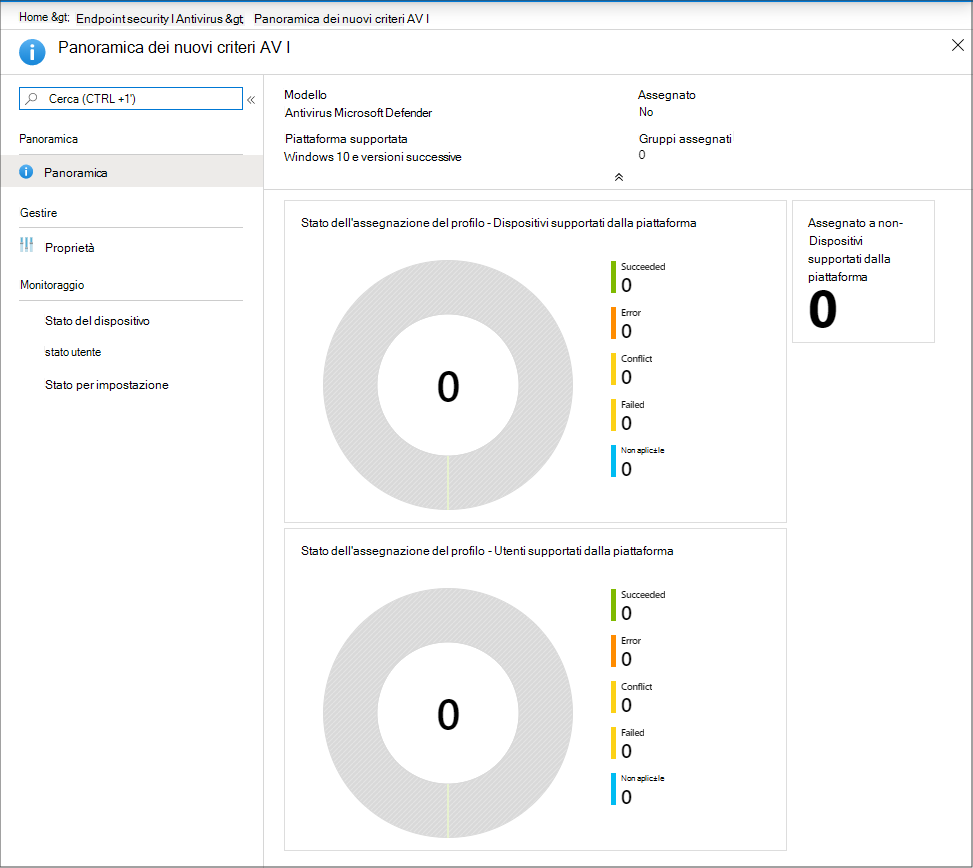This screenshot has width=973, height=868.
Task: Click orange Error swatch in the devices chart
Action: pyautogui.click(x=613, y=323)
